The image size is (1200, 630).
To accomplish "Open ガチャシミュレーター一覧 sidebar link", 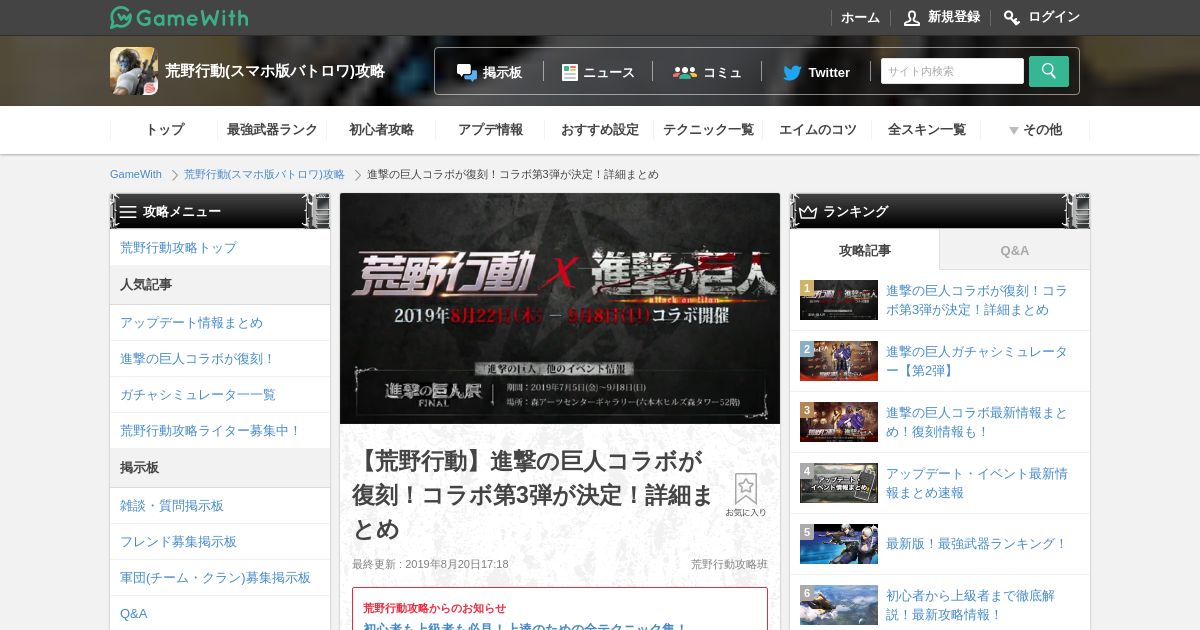I will point(220,395).
